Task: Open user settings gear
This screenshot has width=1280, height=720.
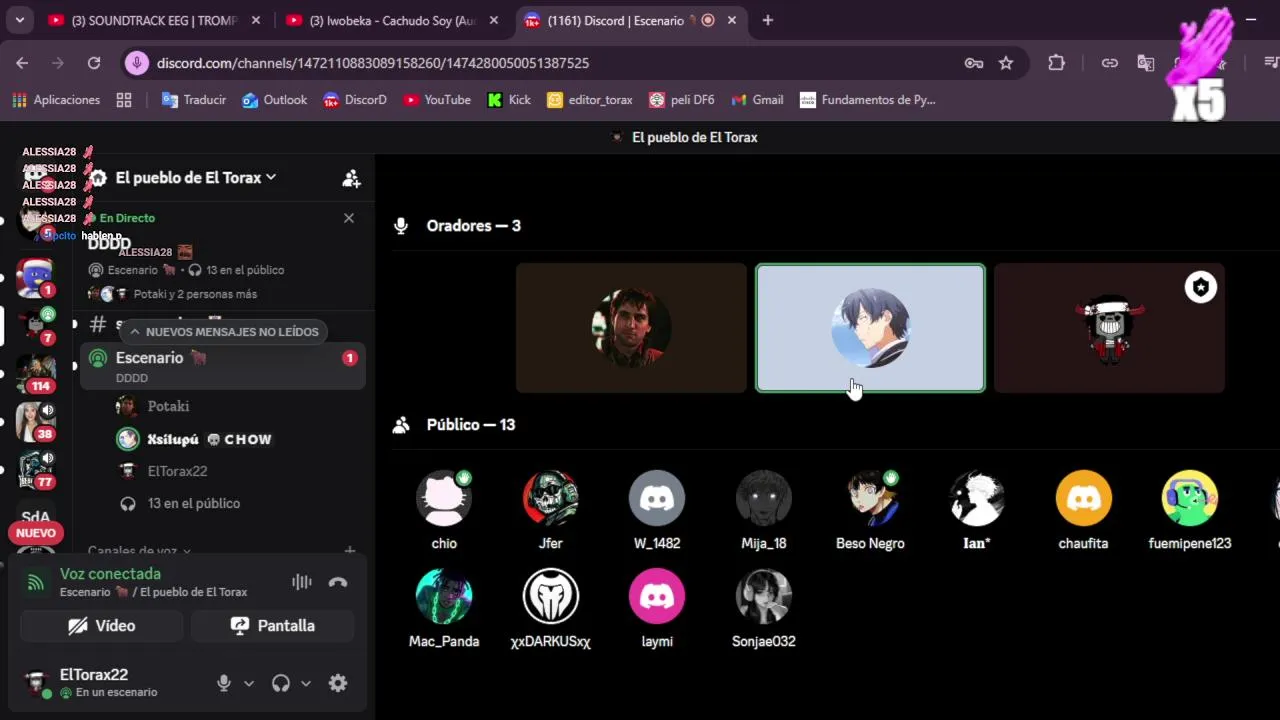Action: [338, 683]
